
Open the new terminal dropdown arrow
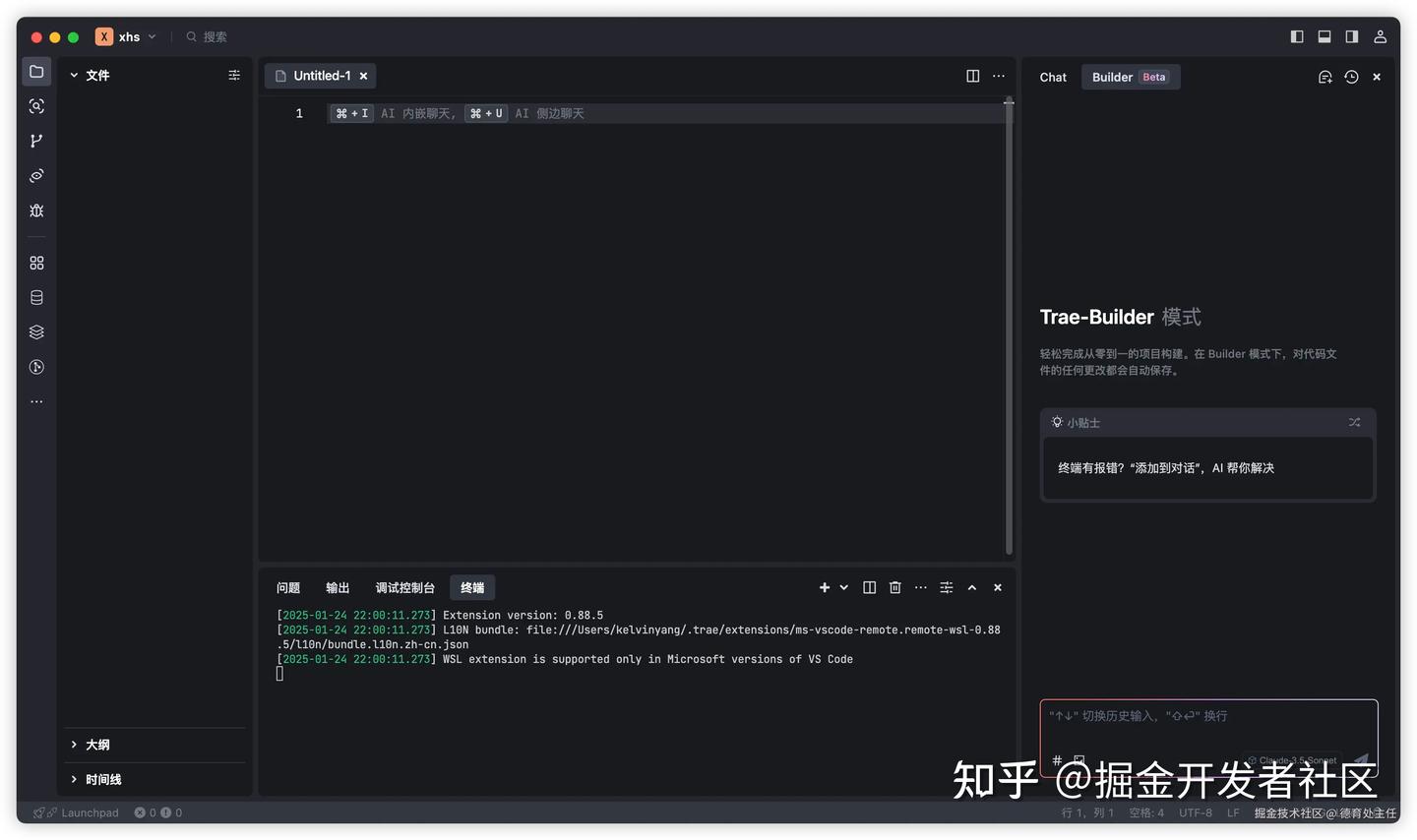[x=843, y=587]
